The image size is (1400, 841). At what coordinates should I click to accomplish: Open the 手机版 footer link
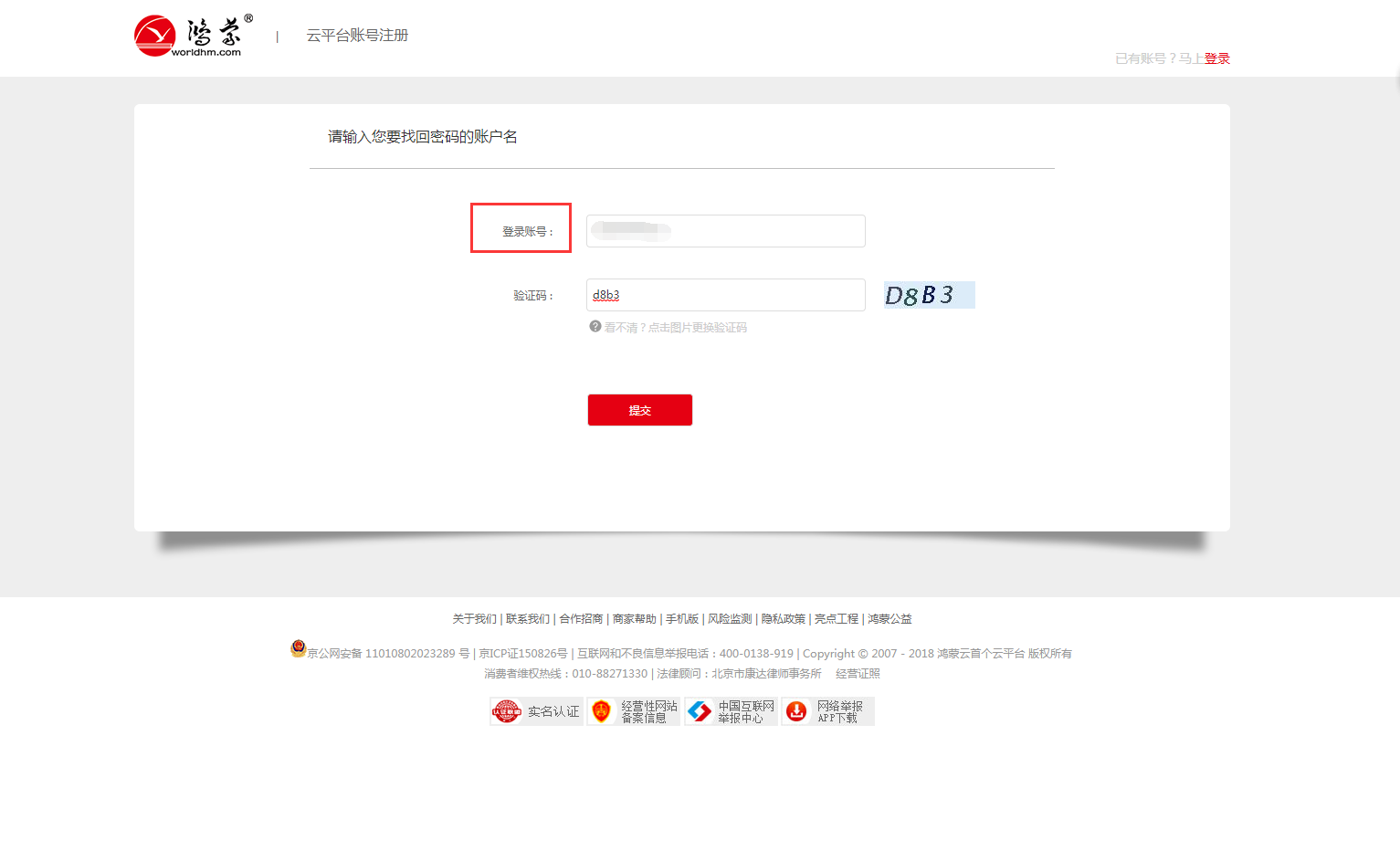682,619
